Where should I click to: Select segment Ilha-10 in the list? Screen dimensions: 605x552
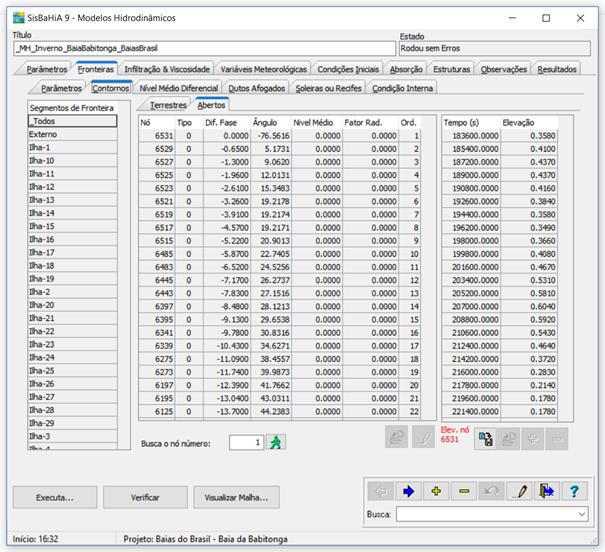click(73, 160)
